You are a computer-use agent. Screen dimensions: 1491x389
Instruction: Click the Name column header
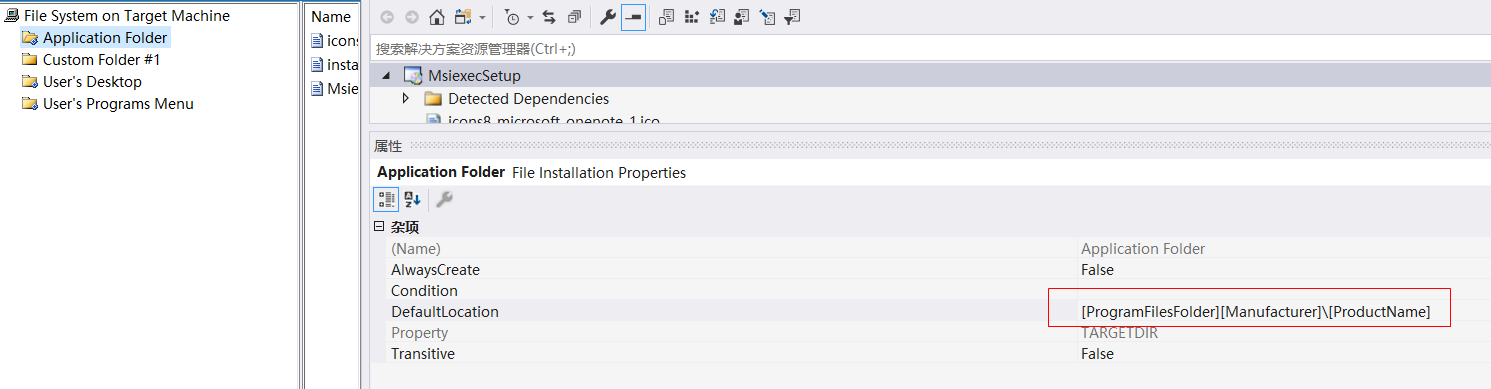point(331,16)
